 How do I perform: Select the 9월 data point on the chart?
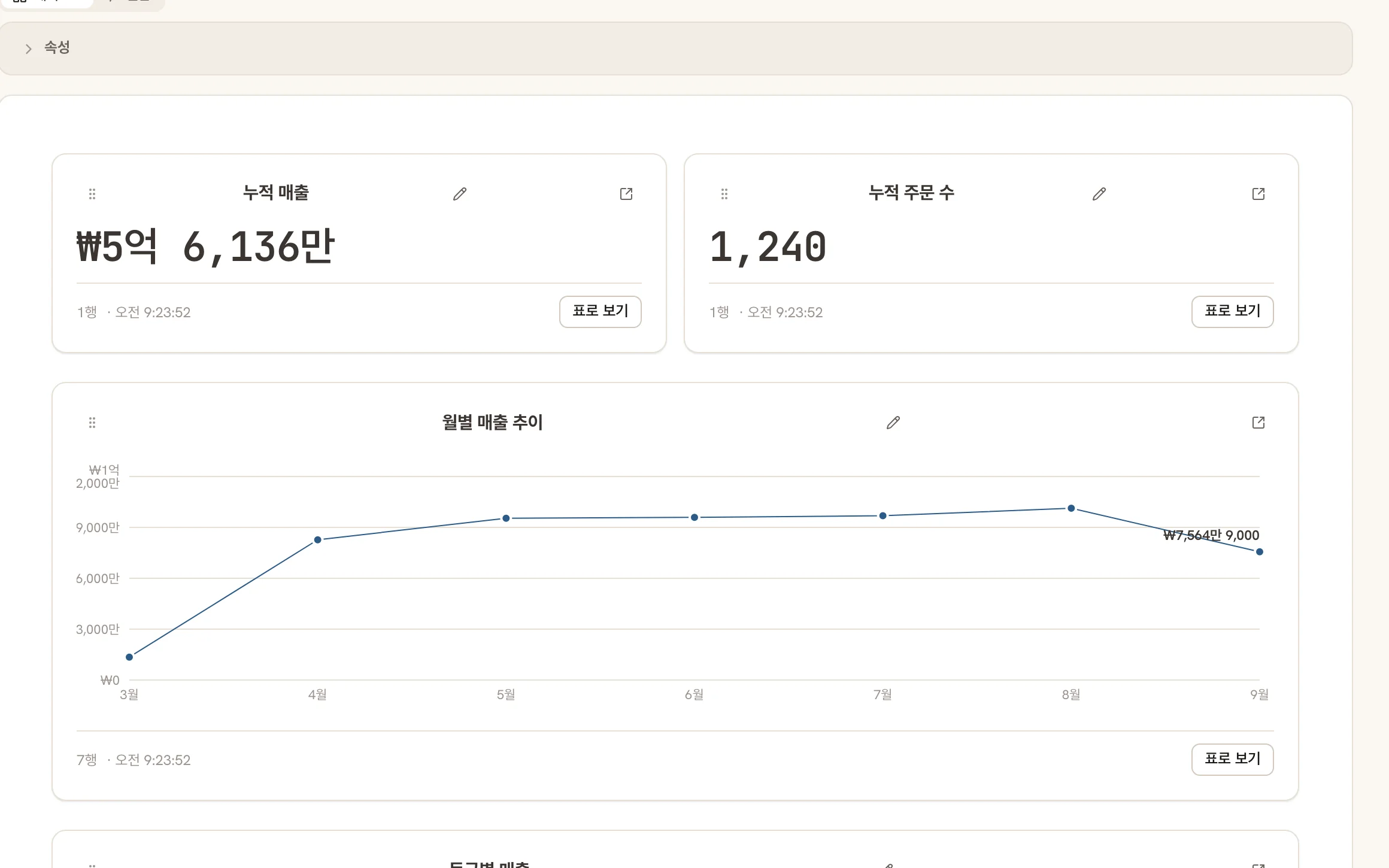click(1260, 552)
